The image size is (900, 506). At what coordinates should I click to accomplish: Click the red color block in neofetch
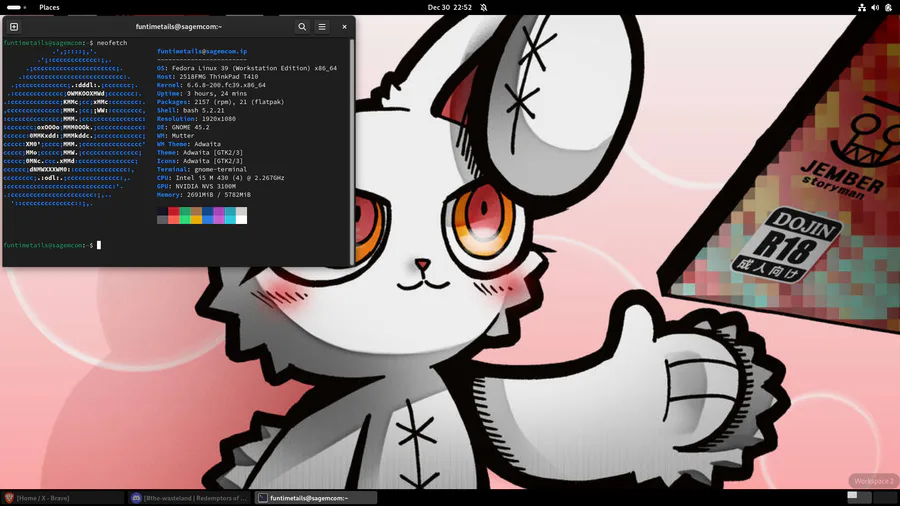(173, 212)
